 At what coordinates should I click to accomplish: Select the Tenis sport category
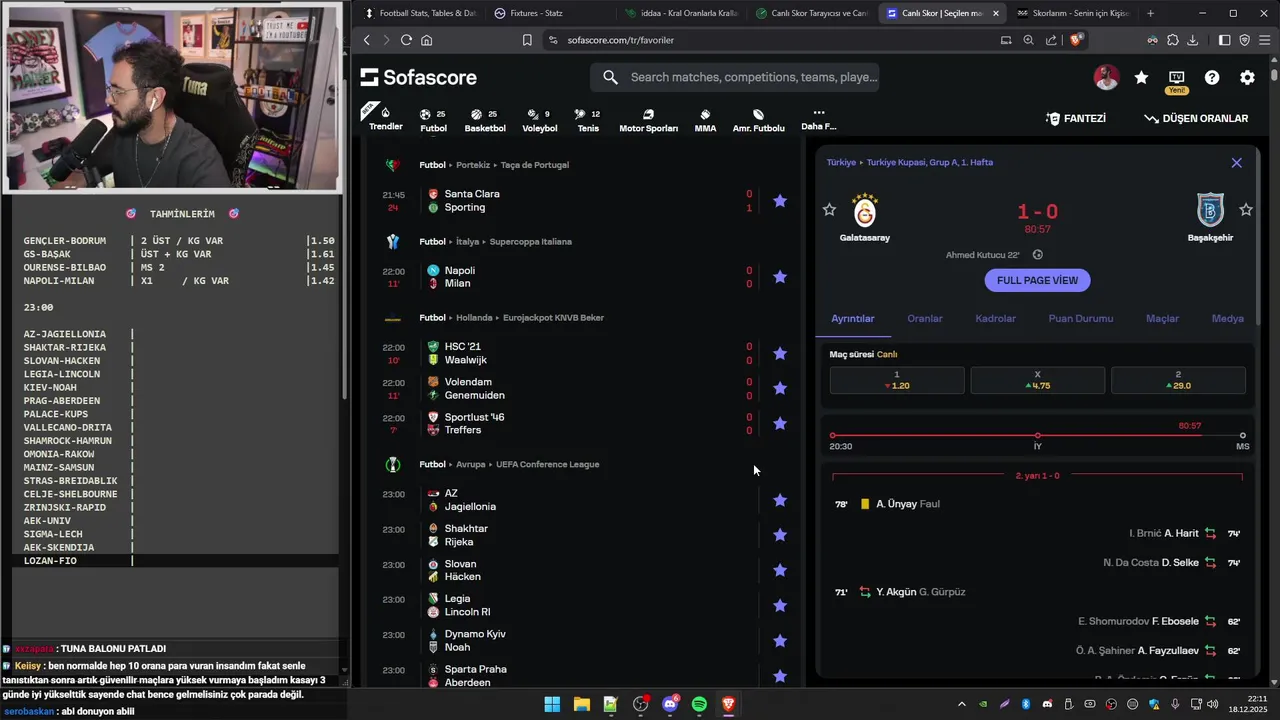(x=588, y=120)
